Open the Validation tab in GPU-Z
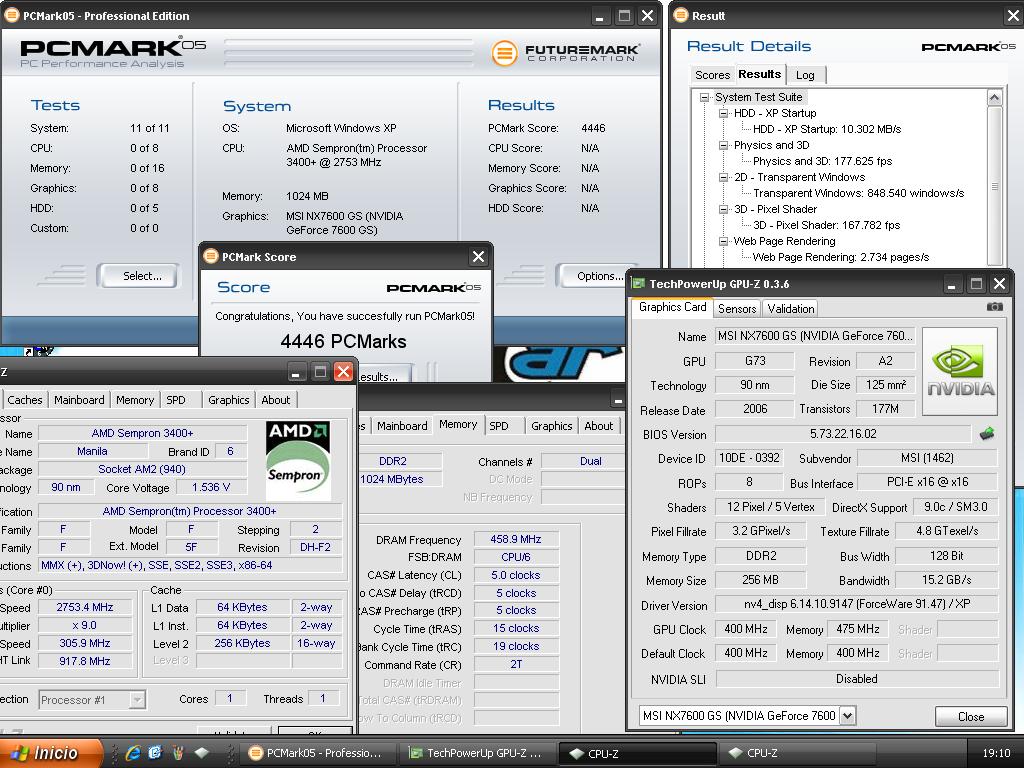 point(790,308)
